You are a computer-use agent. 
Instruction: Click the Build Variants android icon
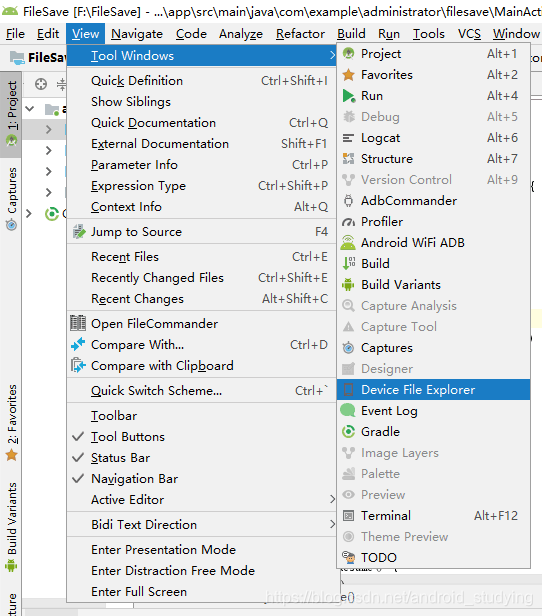tap(348, 285)
